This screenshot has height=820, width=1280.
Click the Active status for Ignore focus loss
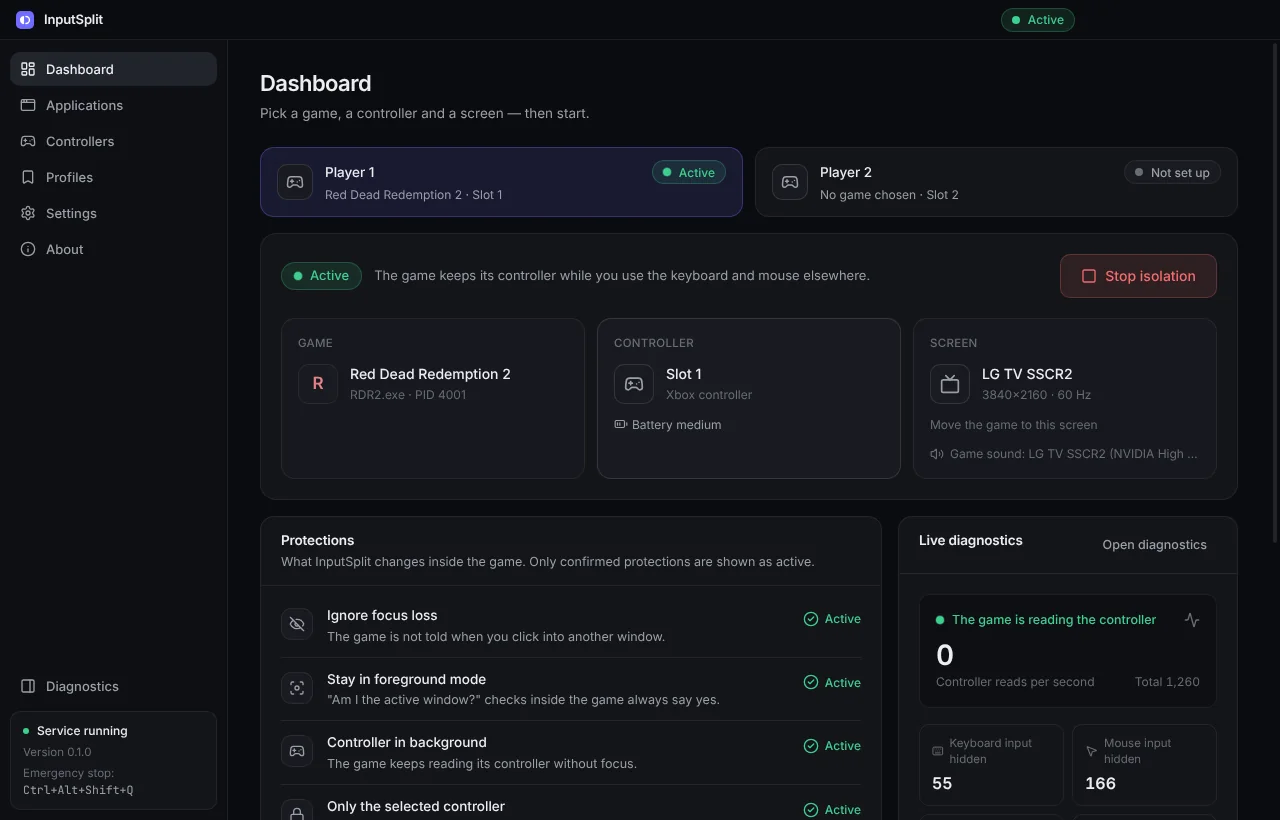832,619
